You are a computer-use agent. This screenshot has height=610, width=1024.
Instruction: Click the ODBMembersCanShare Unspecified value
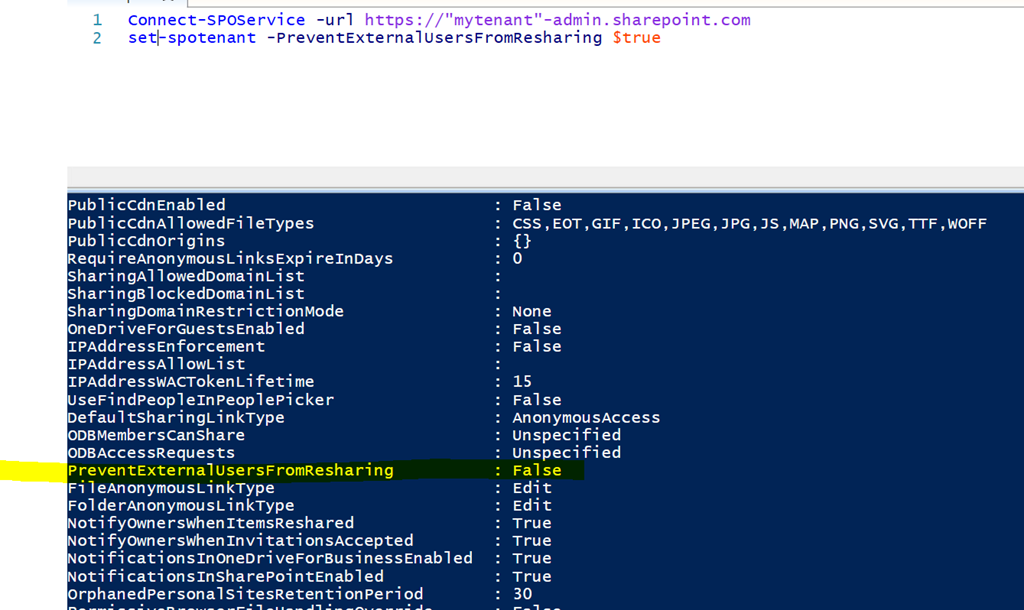(x=566, y=435)
